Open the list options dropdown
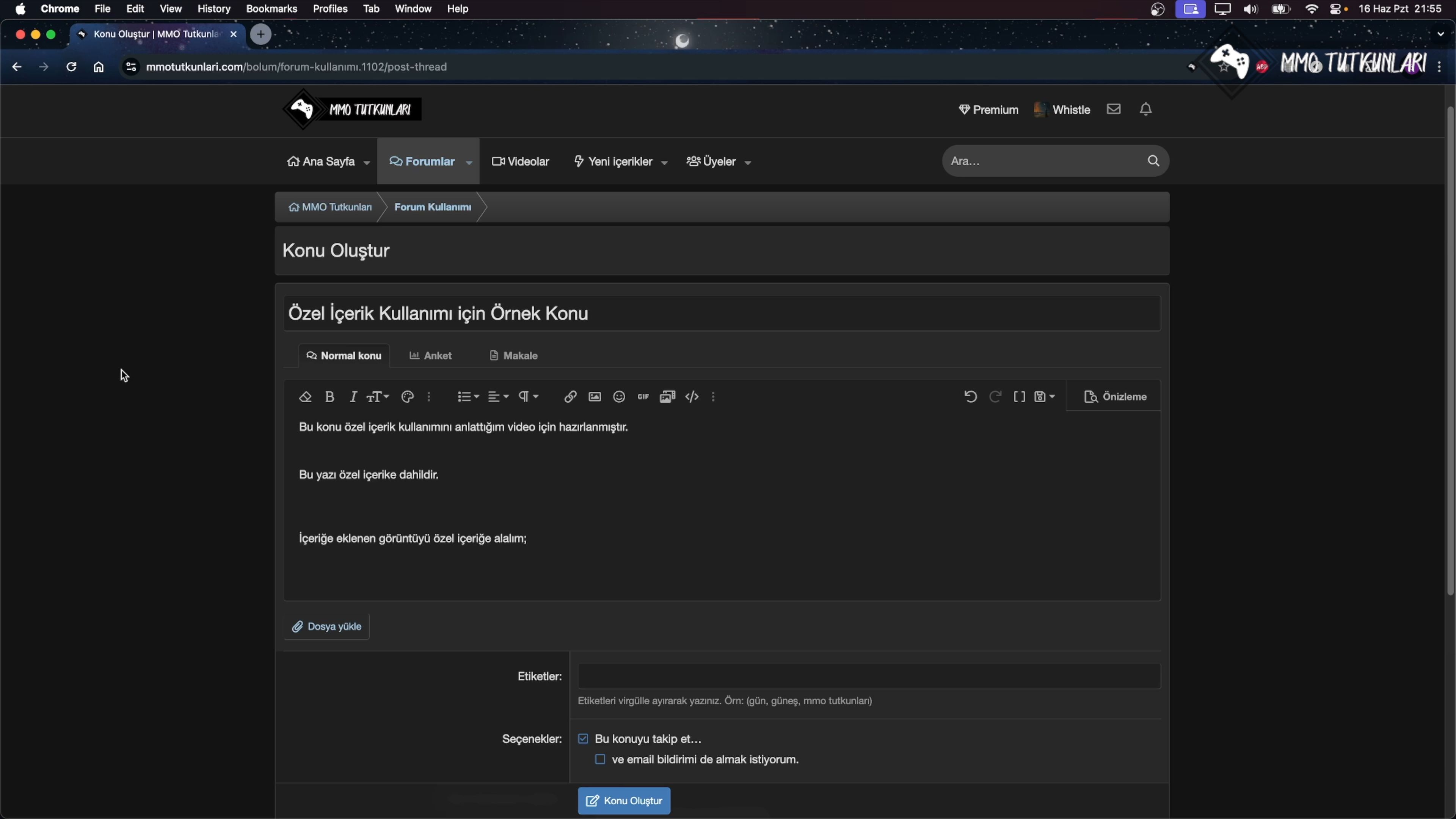 [x=469, y=397]
